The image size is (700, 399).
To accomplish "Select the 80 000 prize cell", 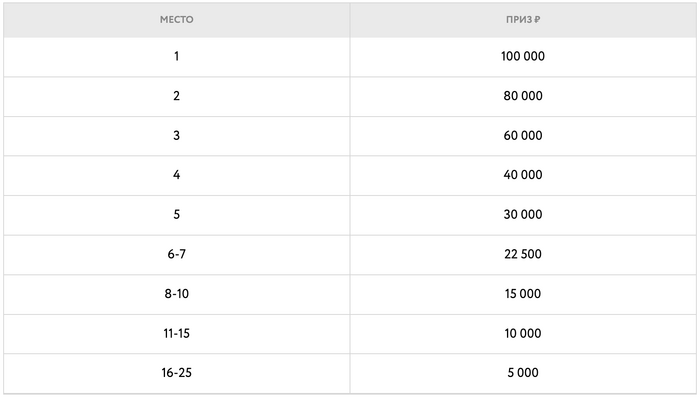I will point(523,96).
